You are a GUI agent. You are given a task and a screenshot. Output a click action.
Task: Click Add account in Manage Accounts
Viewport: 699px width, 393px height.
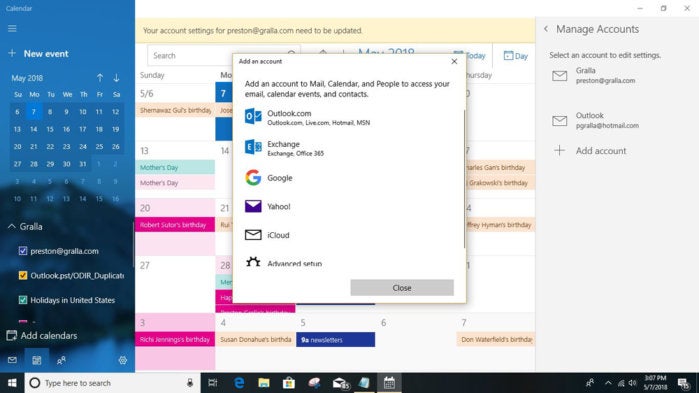[589, 151]
